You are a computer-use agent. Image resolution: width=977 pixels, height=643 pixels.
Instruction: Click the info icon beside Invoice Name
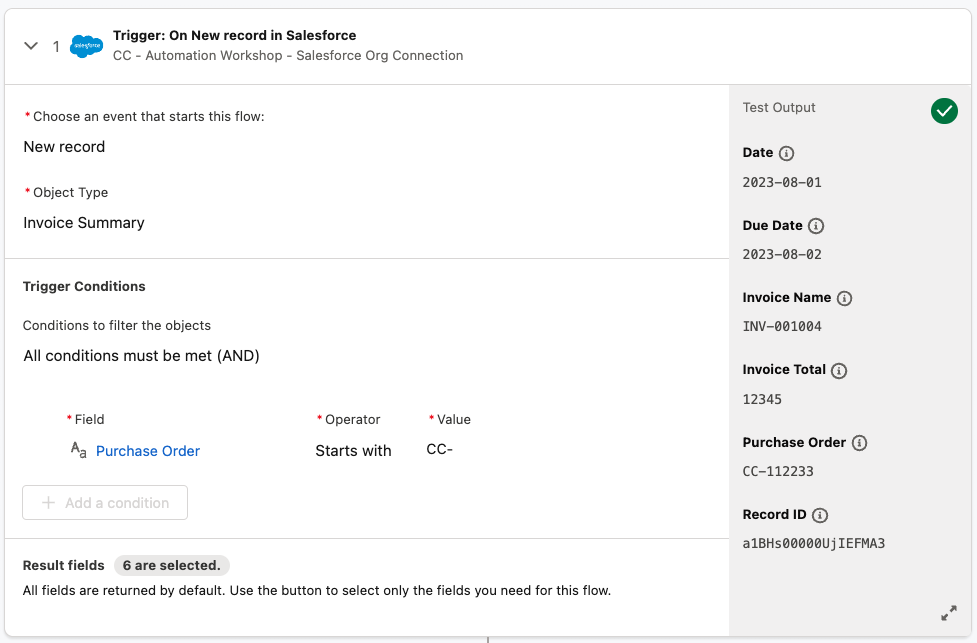click(x=844, y=298)
